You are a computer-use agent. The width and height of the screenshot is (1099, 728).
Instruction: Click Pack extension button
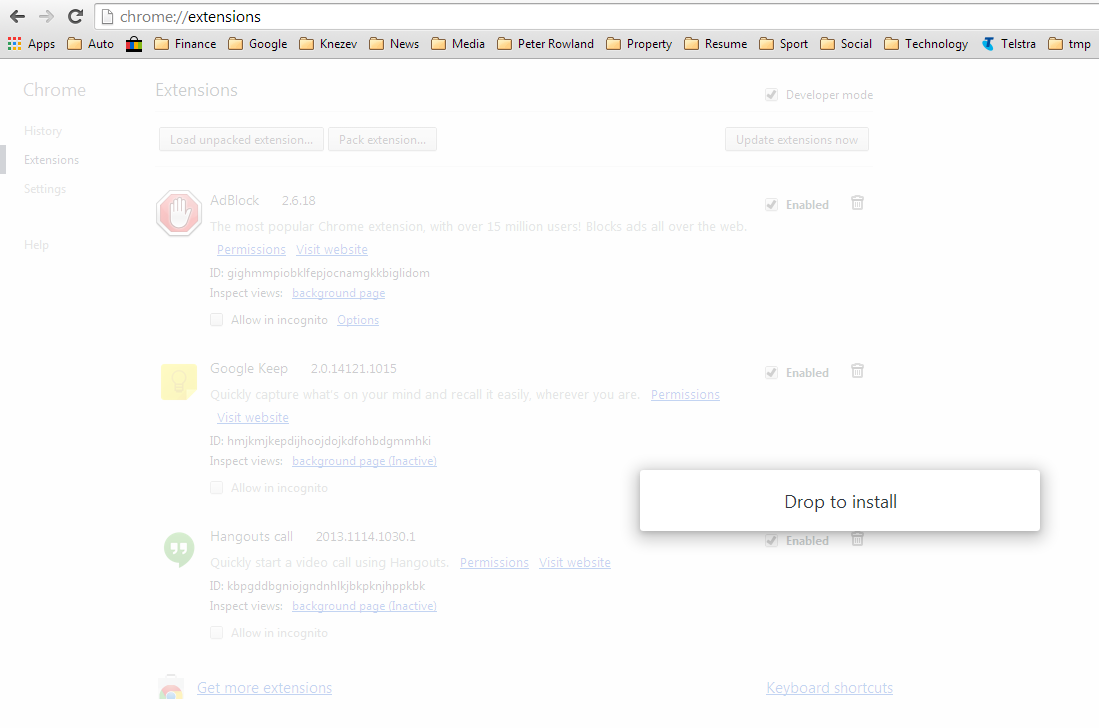(382, 139)
